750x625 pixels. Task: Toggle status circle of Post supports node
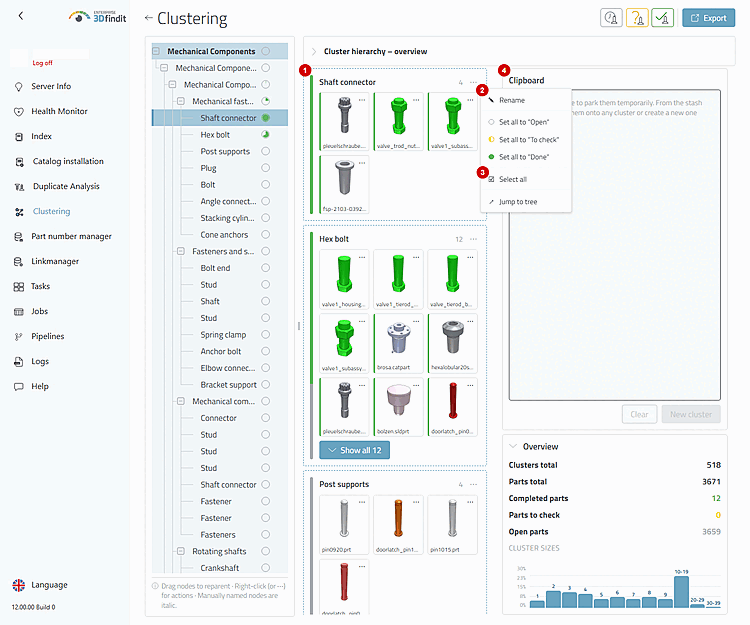click(265, 151)
